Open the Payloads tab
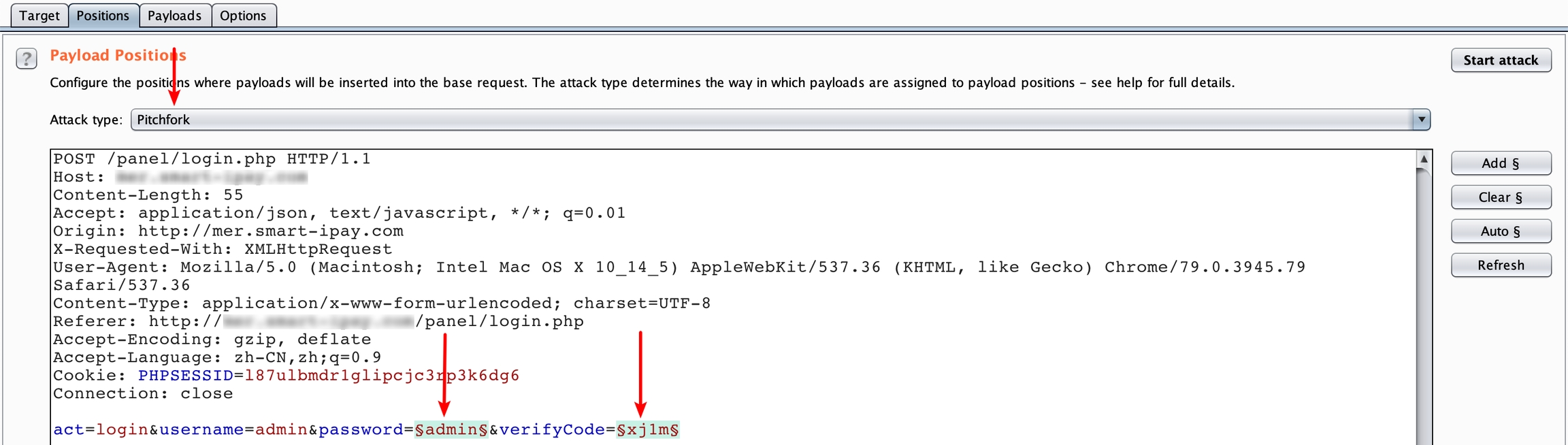 click(x=174, y=16)
